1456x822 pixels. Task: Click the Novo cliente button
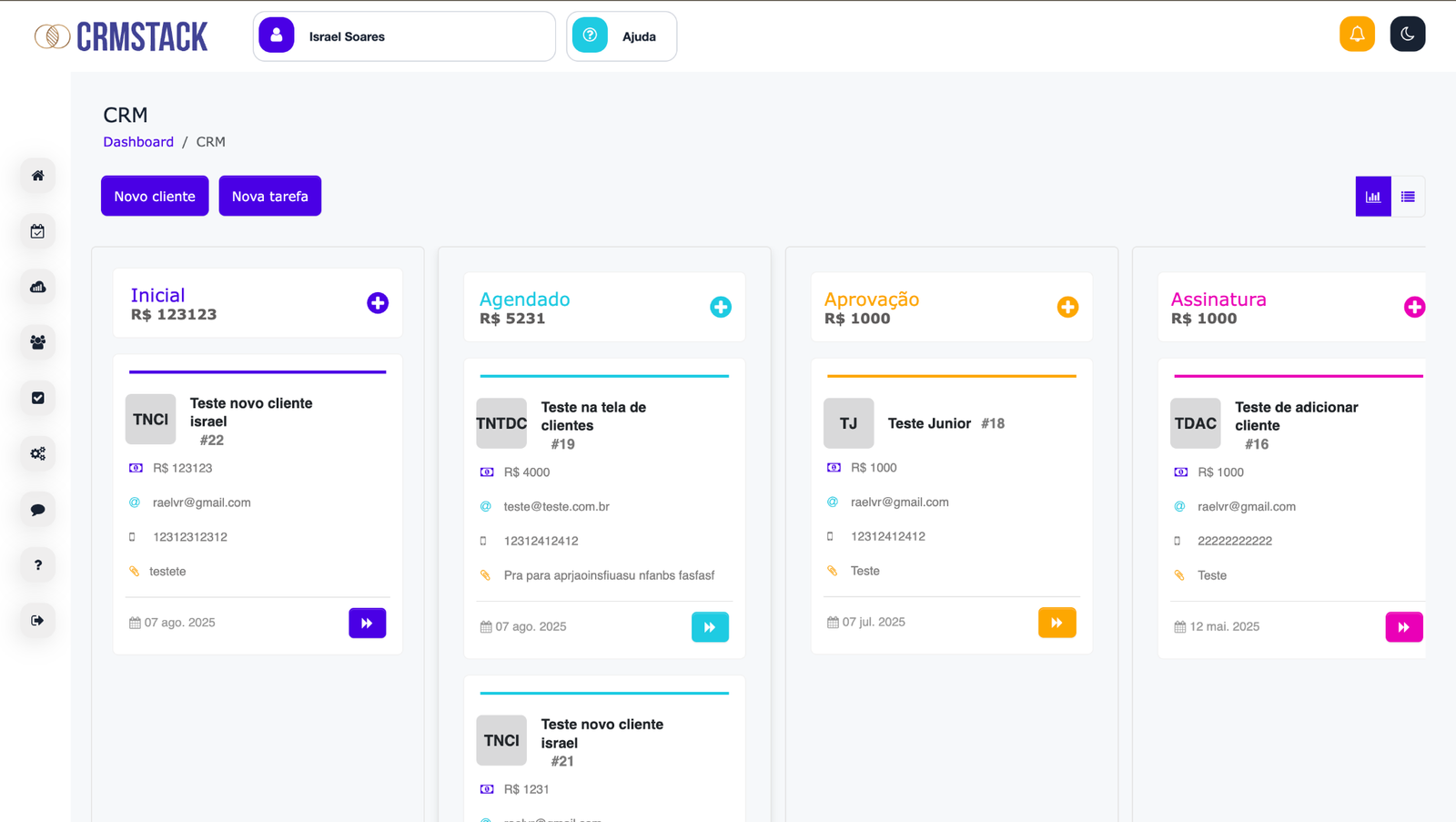pos(154,195)
